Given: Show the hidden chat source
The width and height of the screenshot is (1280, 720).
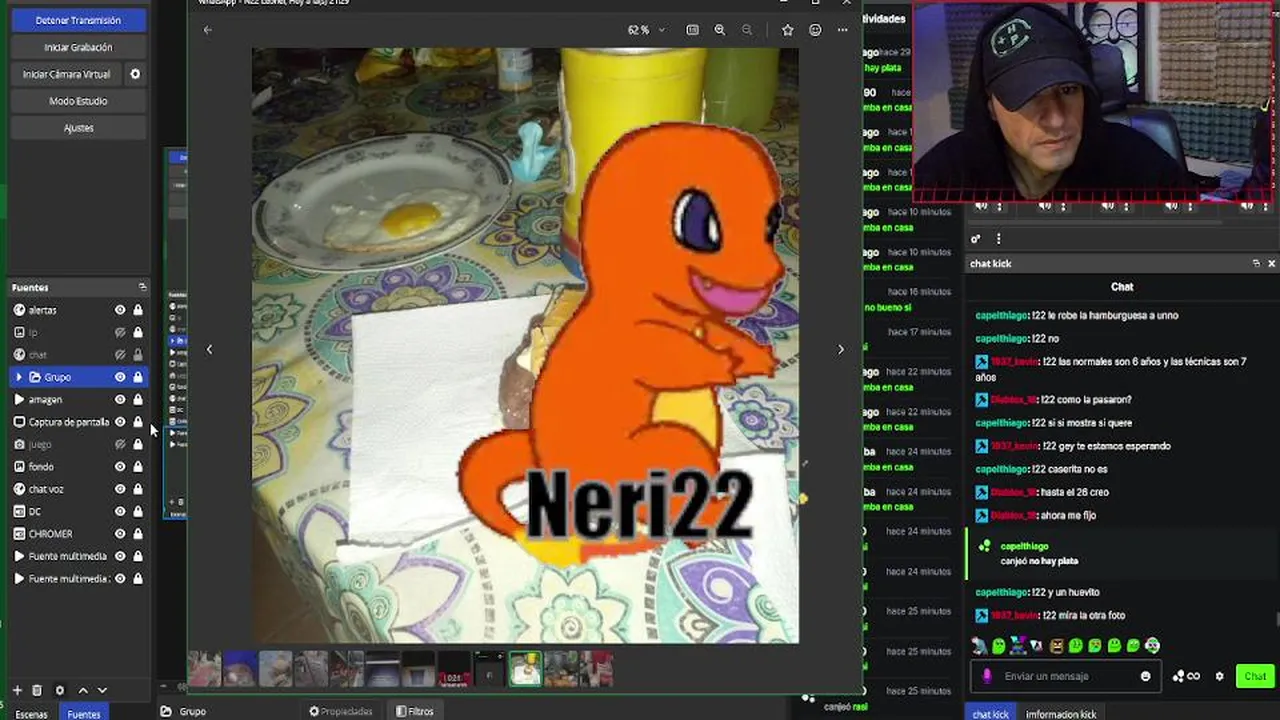Looking at the screenshot, I should [x=120, y=354].
